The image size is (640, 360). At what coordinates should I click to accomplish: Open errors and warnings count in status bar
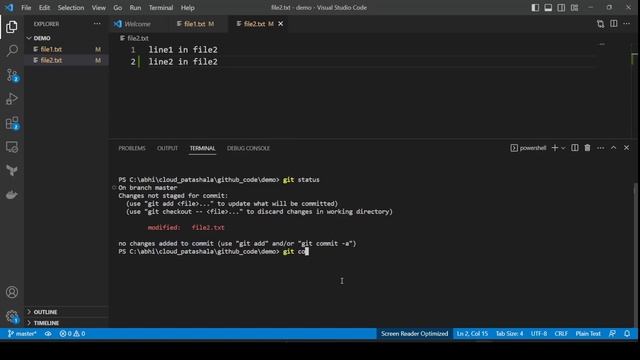pos(72,333)
